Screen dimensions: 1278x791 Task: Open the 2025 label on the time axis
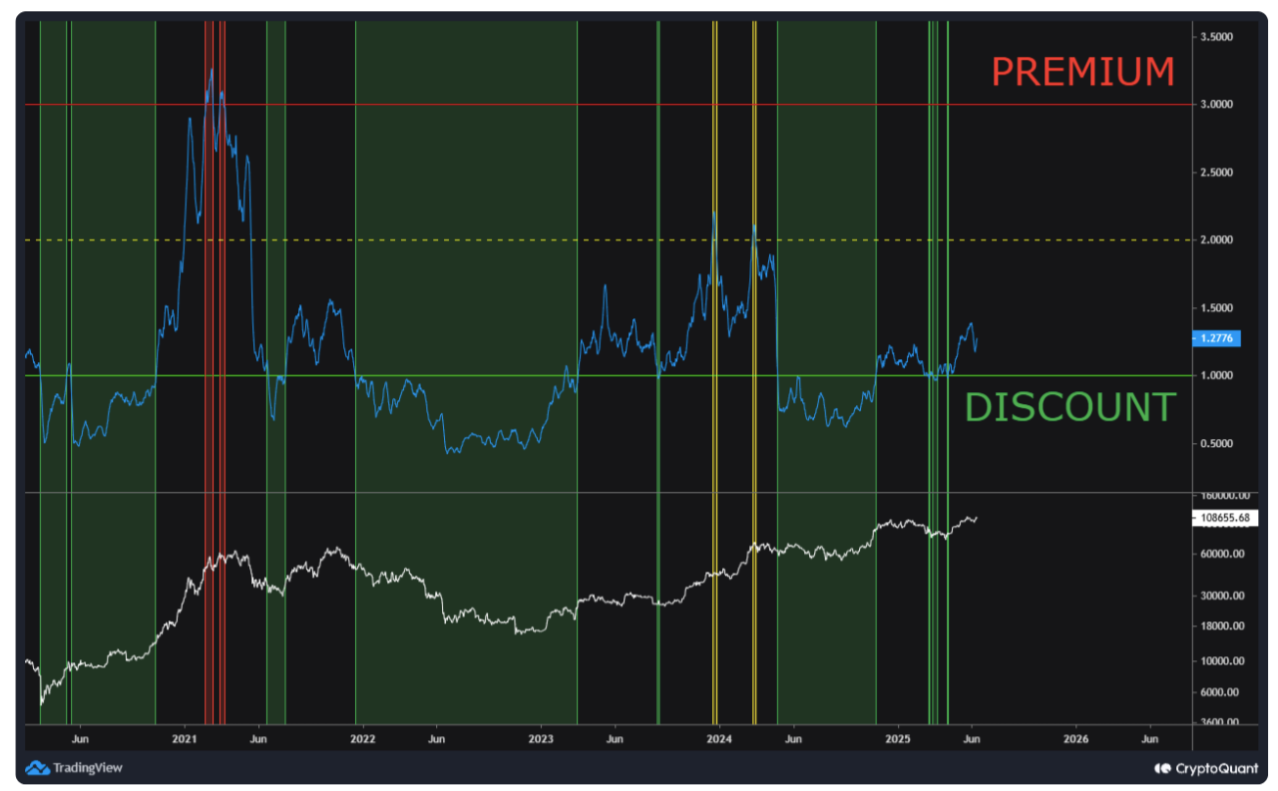(896, 738)
